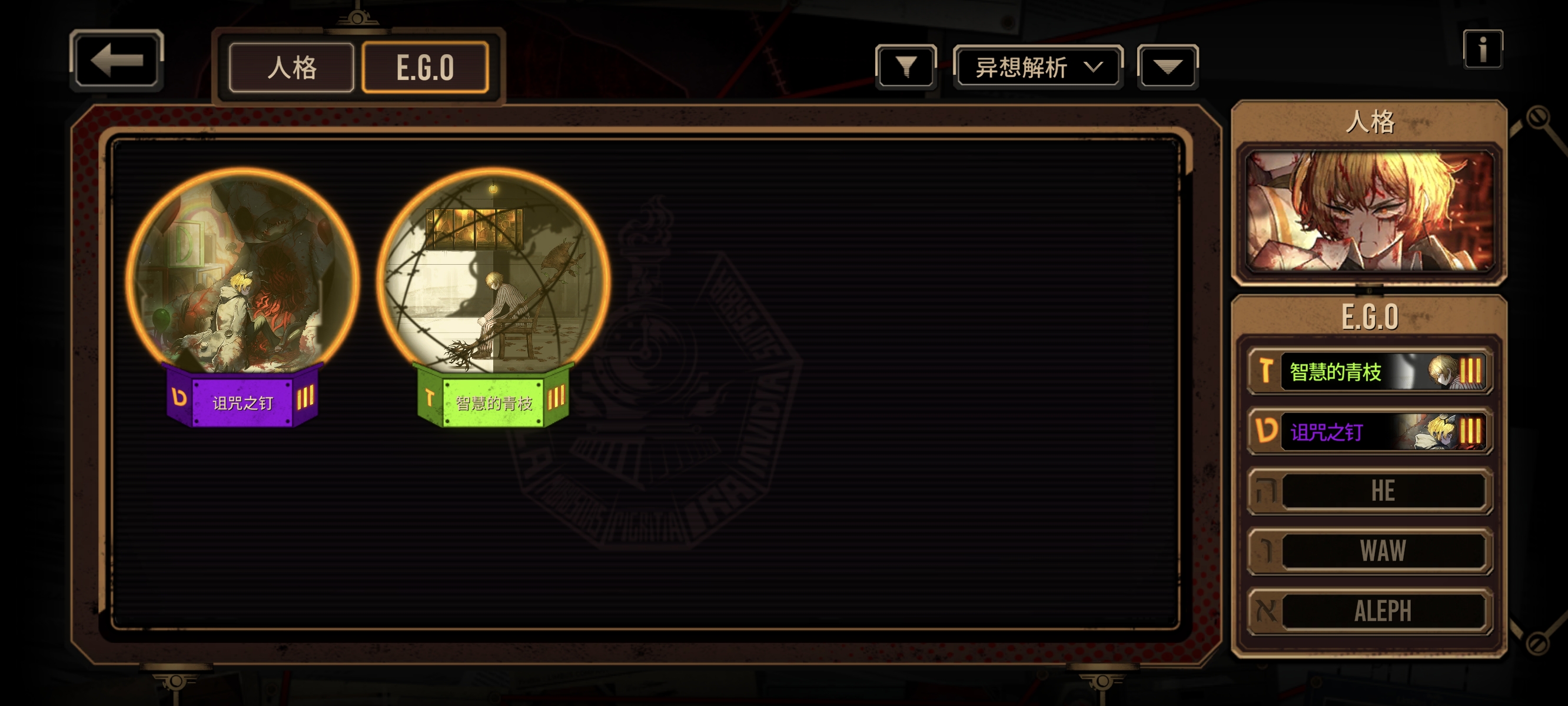Select the empty HE E.G.O slot
Viewport: 1568px width, 706px height.
(x=1369, y=491)
